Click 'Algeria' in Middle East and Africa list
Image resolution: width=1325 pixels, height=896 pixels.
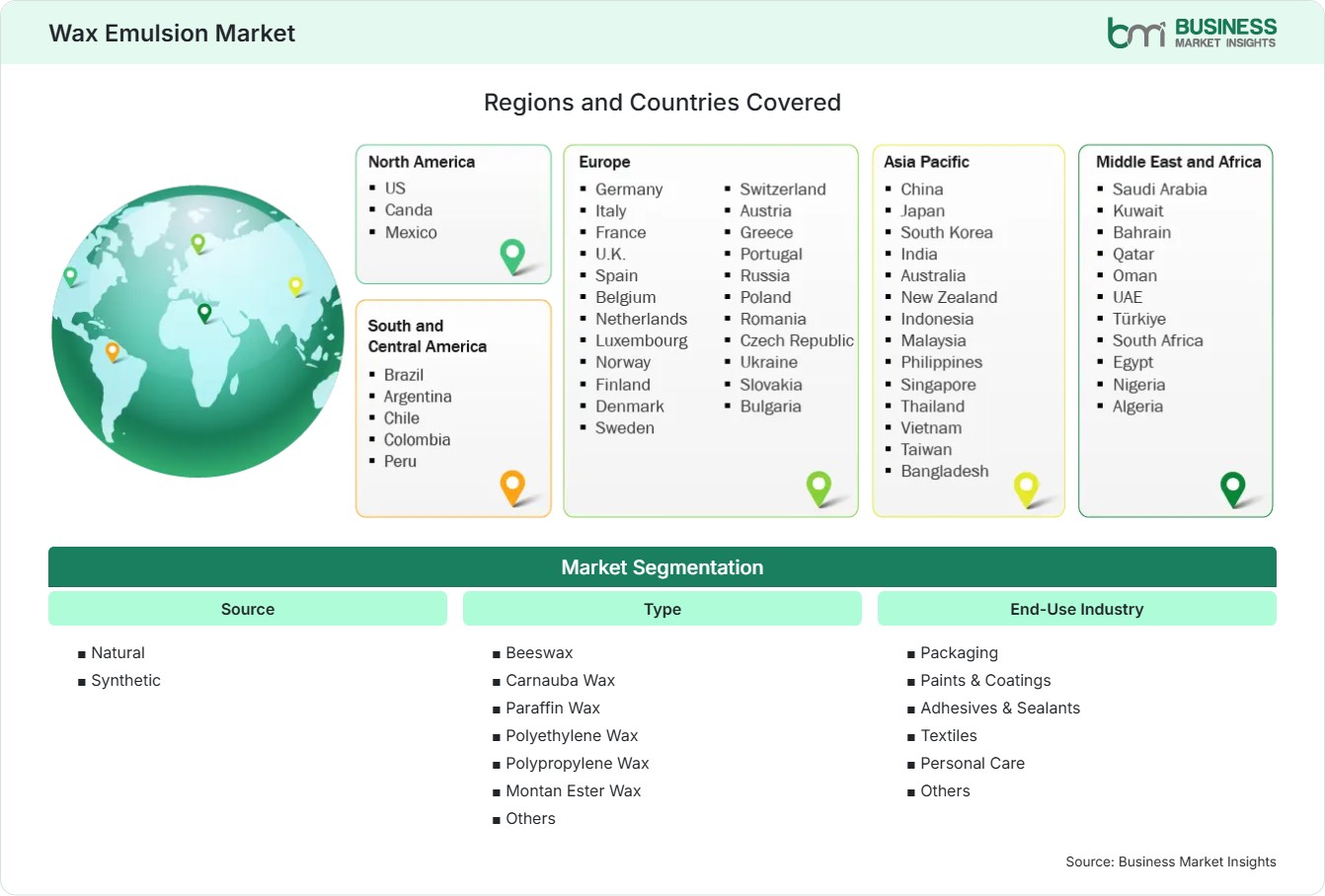[x=1137, y=406]
